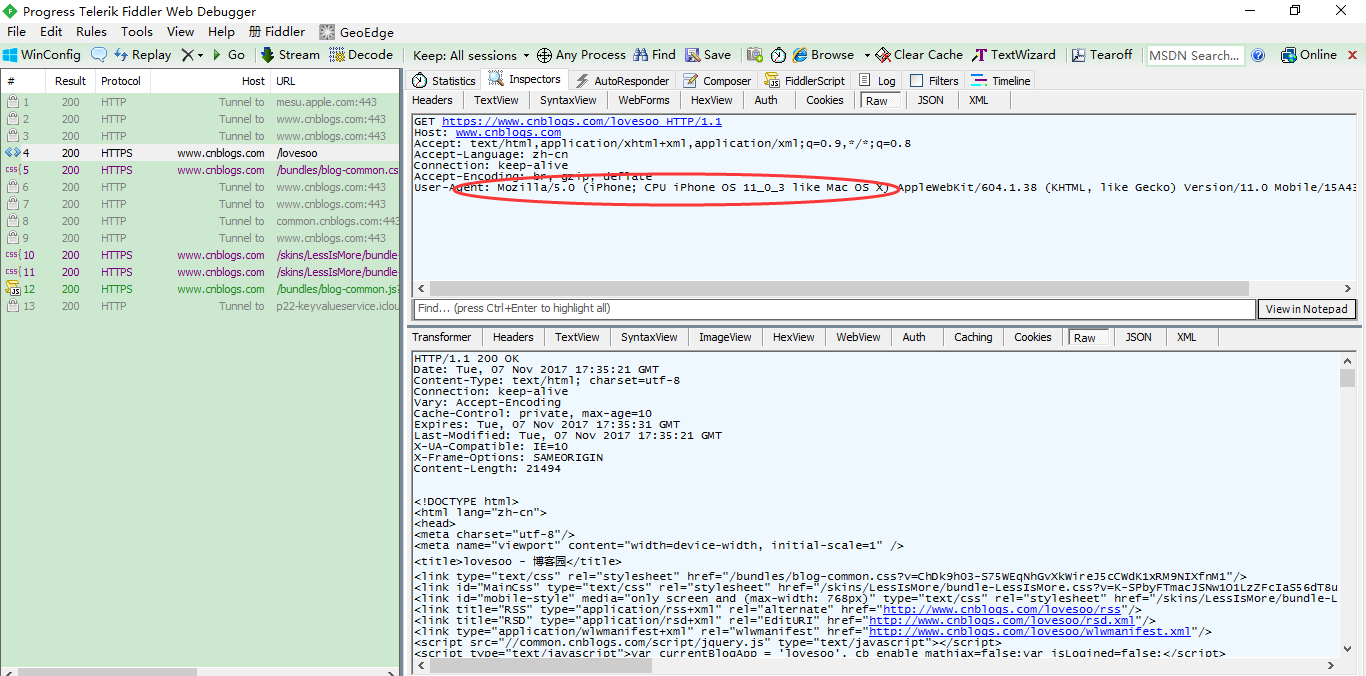
Task: Click the View in Notepad button
Action: coord(1306,309)
